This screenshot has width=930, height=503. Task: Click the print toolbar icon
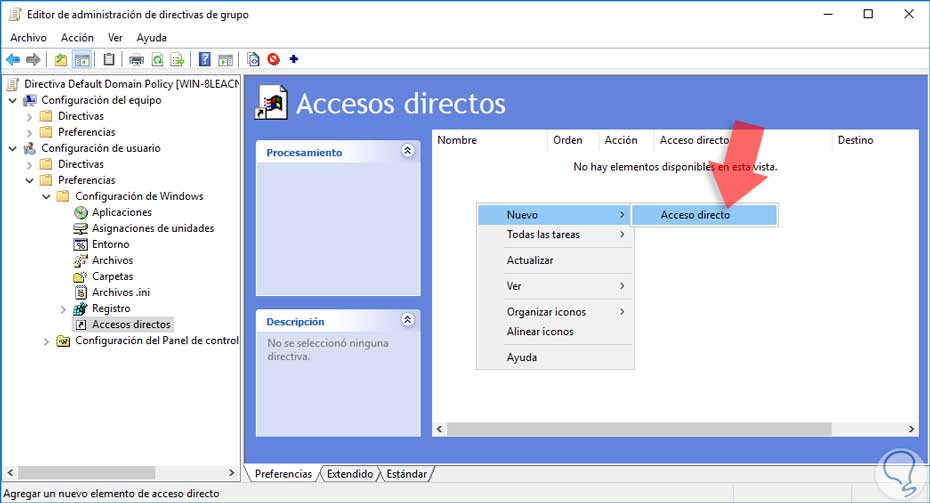136,59
